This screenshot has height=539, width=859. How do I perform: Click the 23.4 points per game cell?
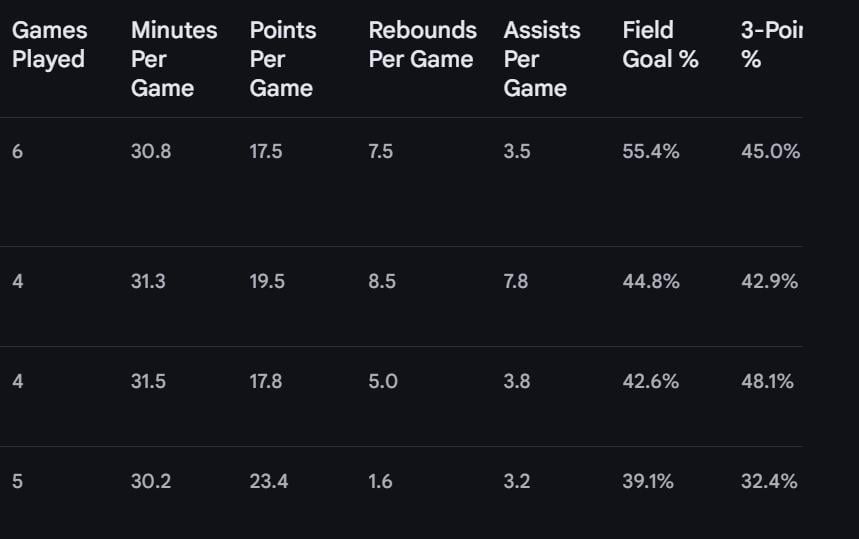(x=269, y=482)
